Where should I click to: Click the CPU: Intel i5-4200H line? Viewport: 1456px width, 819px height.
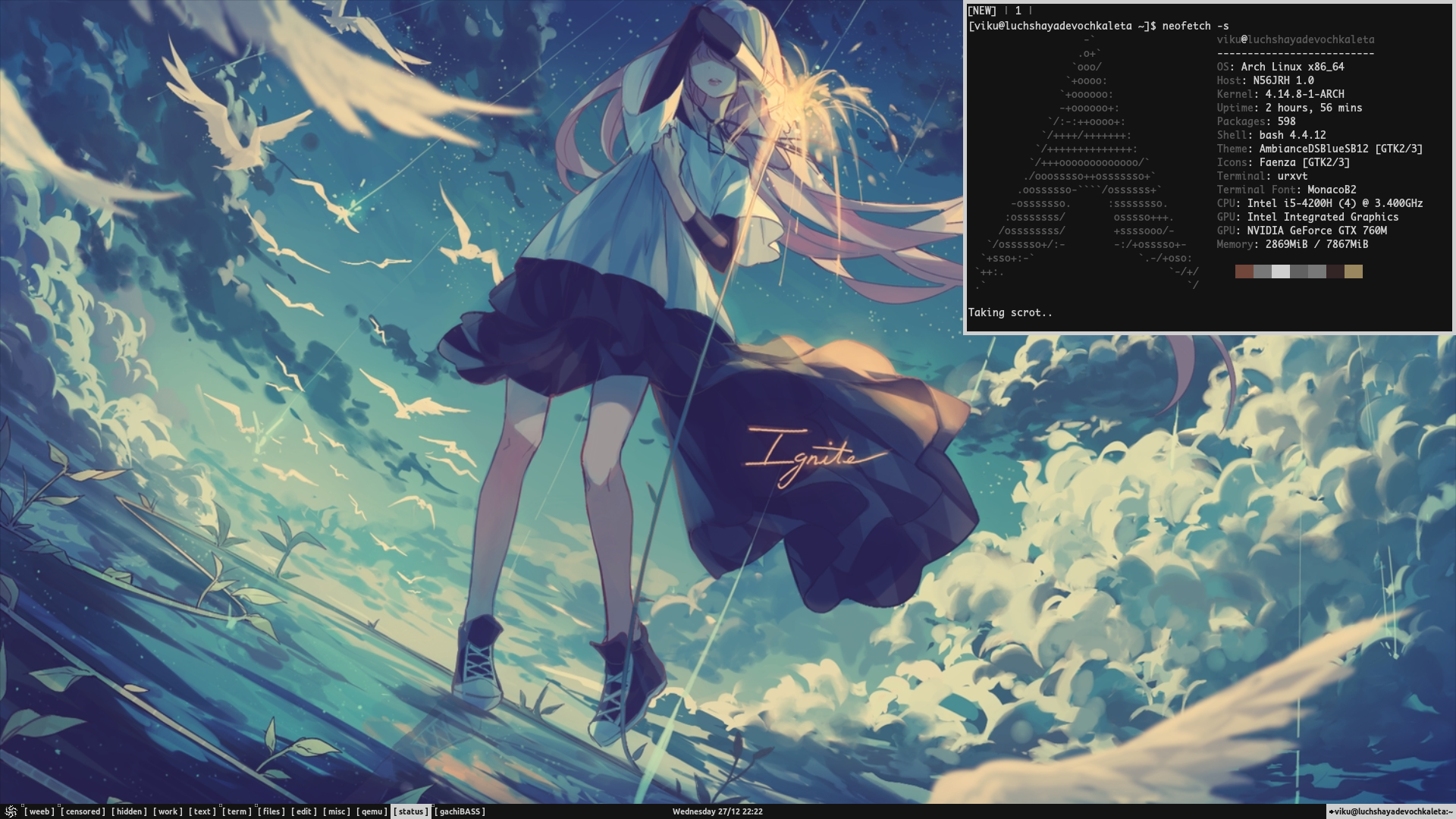click(1319, 203)
